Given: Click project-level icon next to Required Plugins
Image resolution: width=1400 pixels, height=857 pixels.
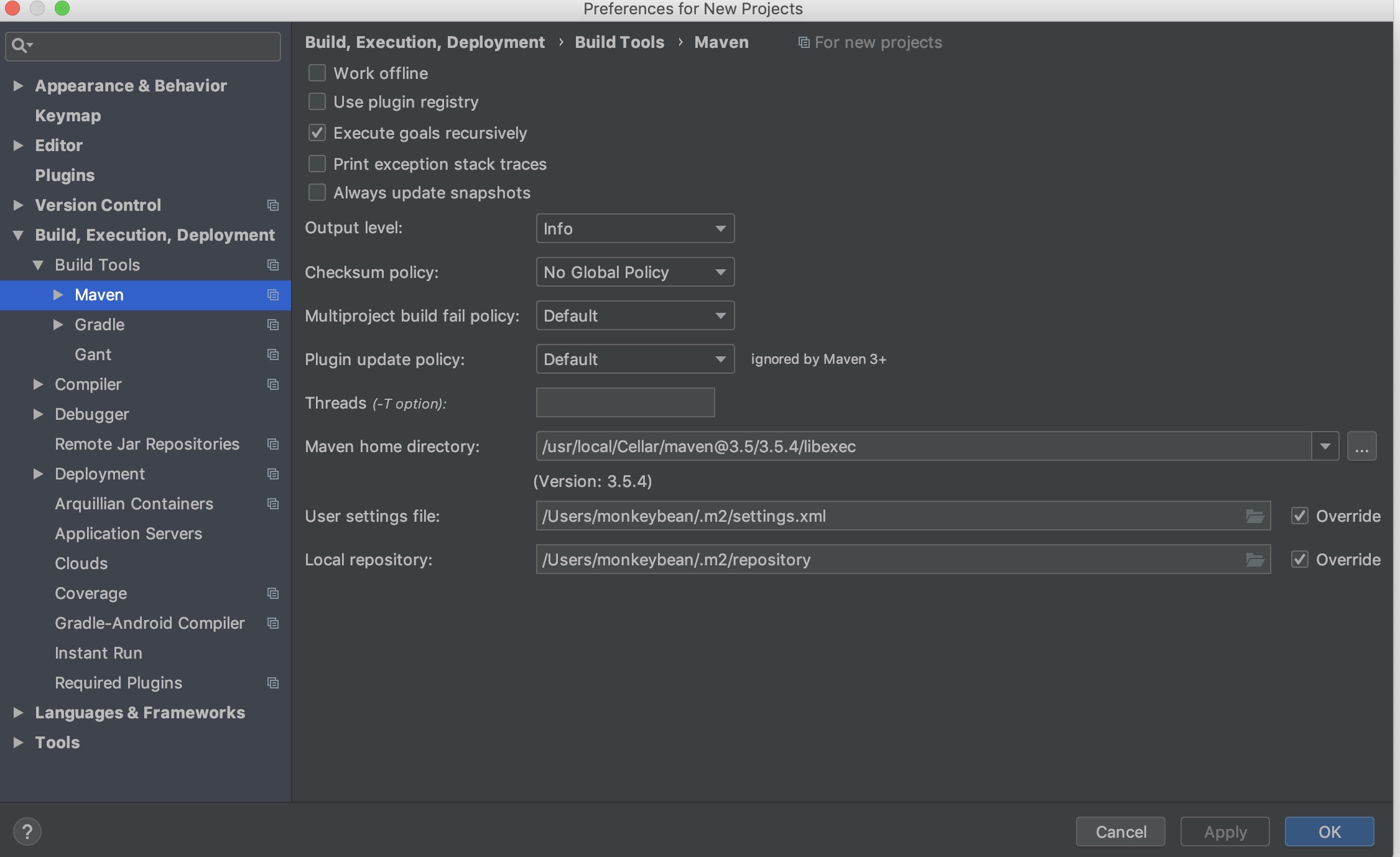Looking at the screenshot, I should [273, 683].
